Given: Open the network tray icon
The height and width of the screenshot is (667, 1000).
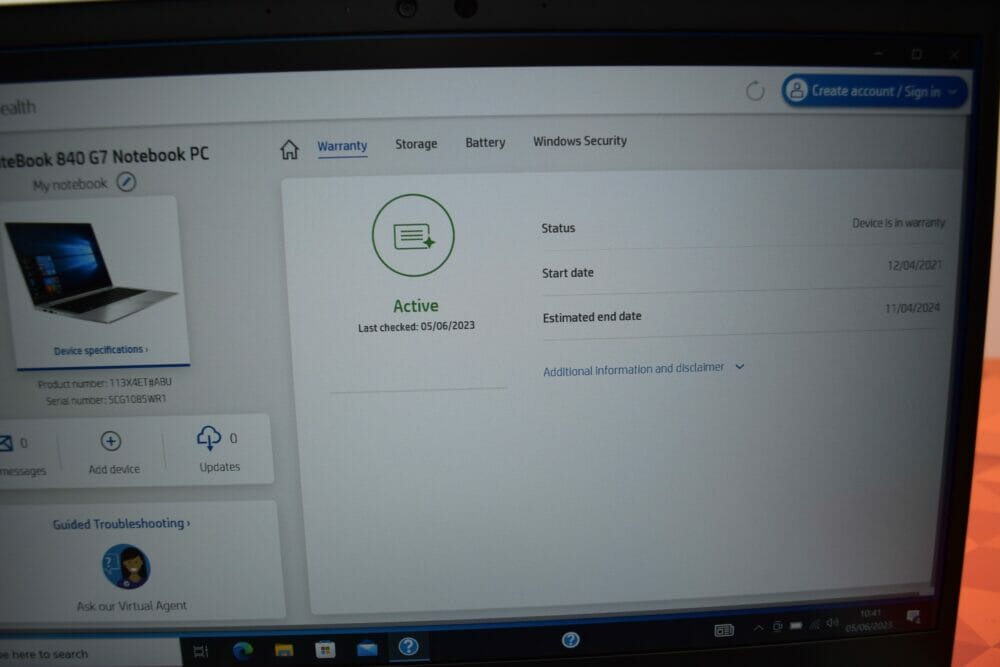Looking at the screenshot, I should click(x=814, y=624).
